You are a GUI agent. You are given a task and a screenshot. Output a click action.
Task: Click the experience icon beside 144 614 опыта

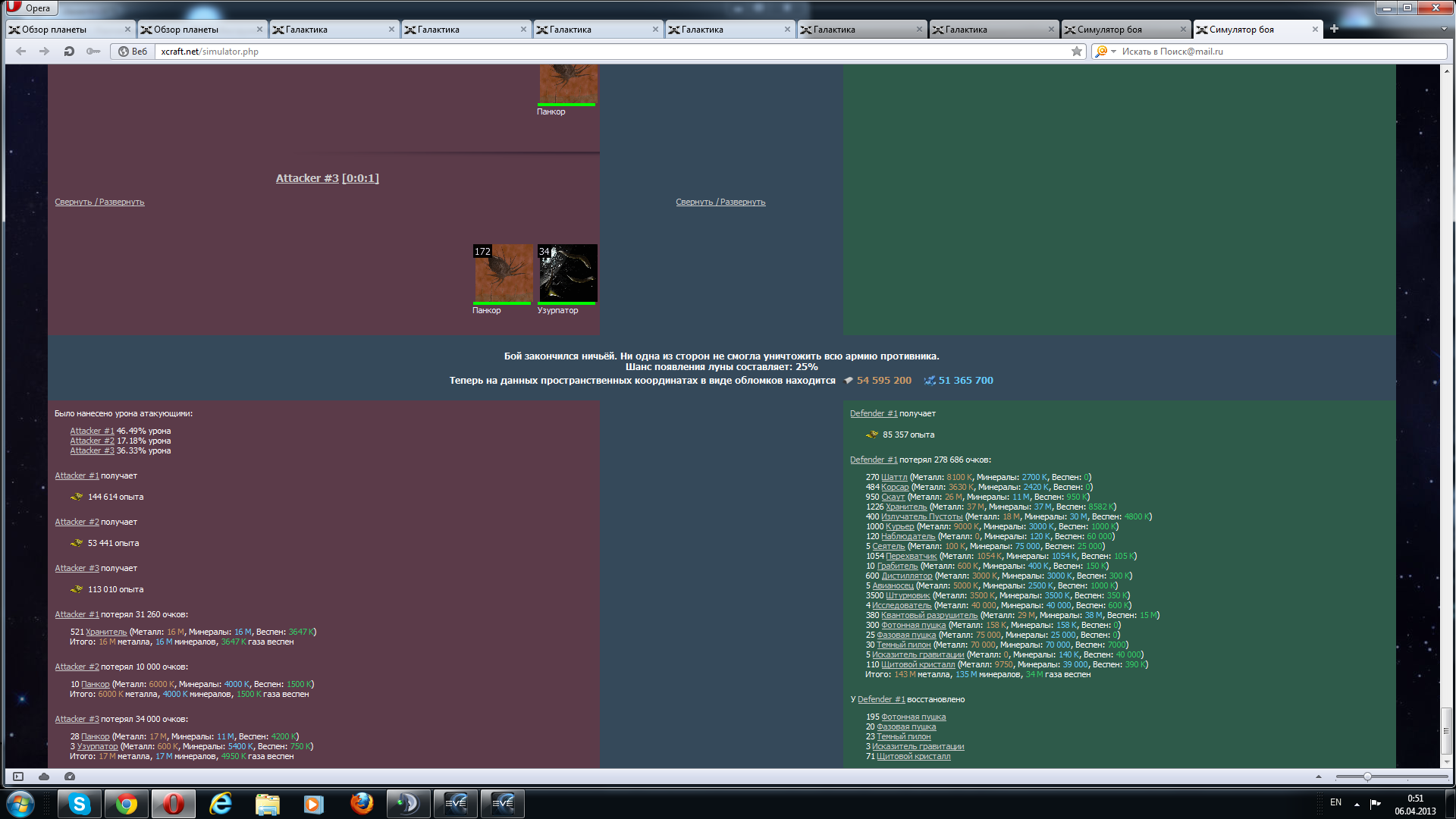77,497
